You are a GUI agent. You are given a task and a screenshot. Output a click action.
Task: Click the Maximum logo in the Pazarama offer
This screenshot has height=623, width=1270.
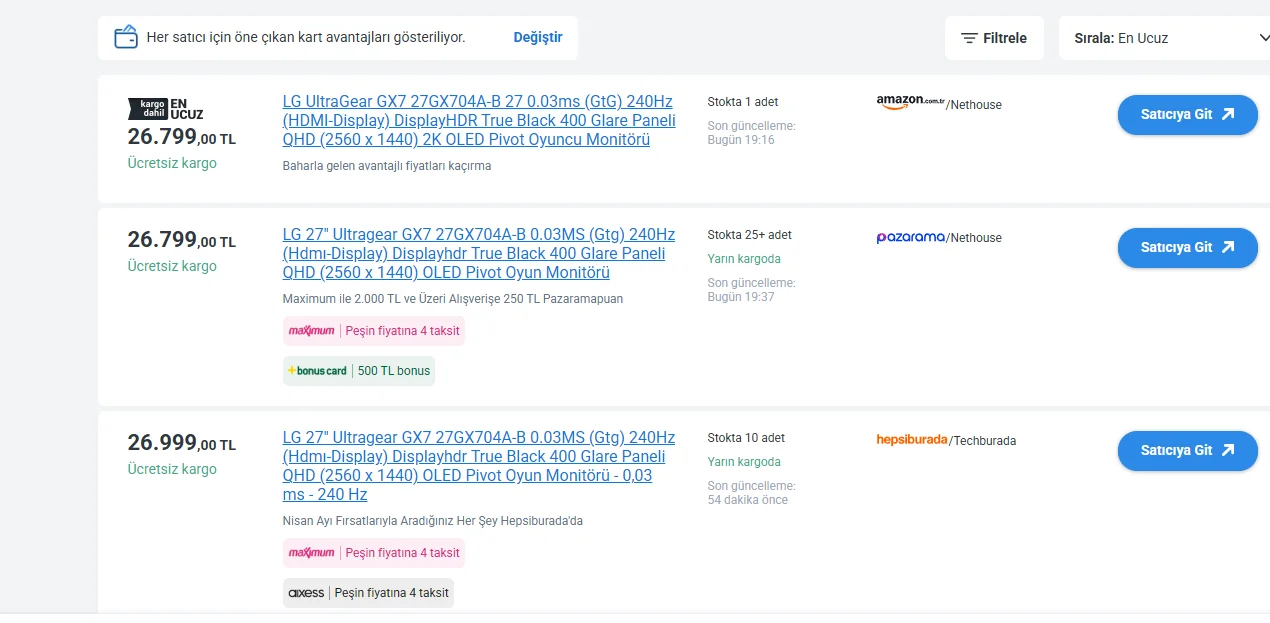pyautogui.click(x=311, y=331)
